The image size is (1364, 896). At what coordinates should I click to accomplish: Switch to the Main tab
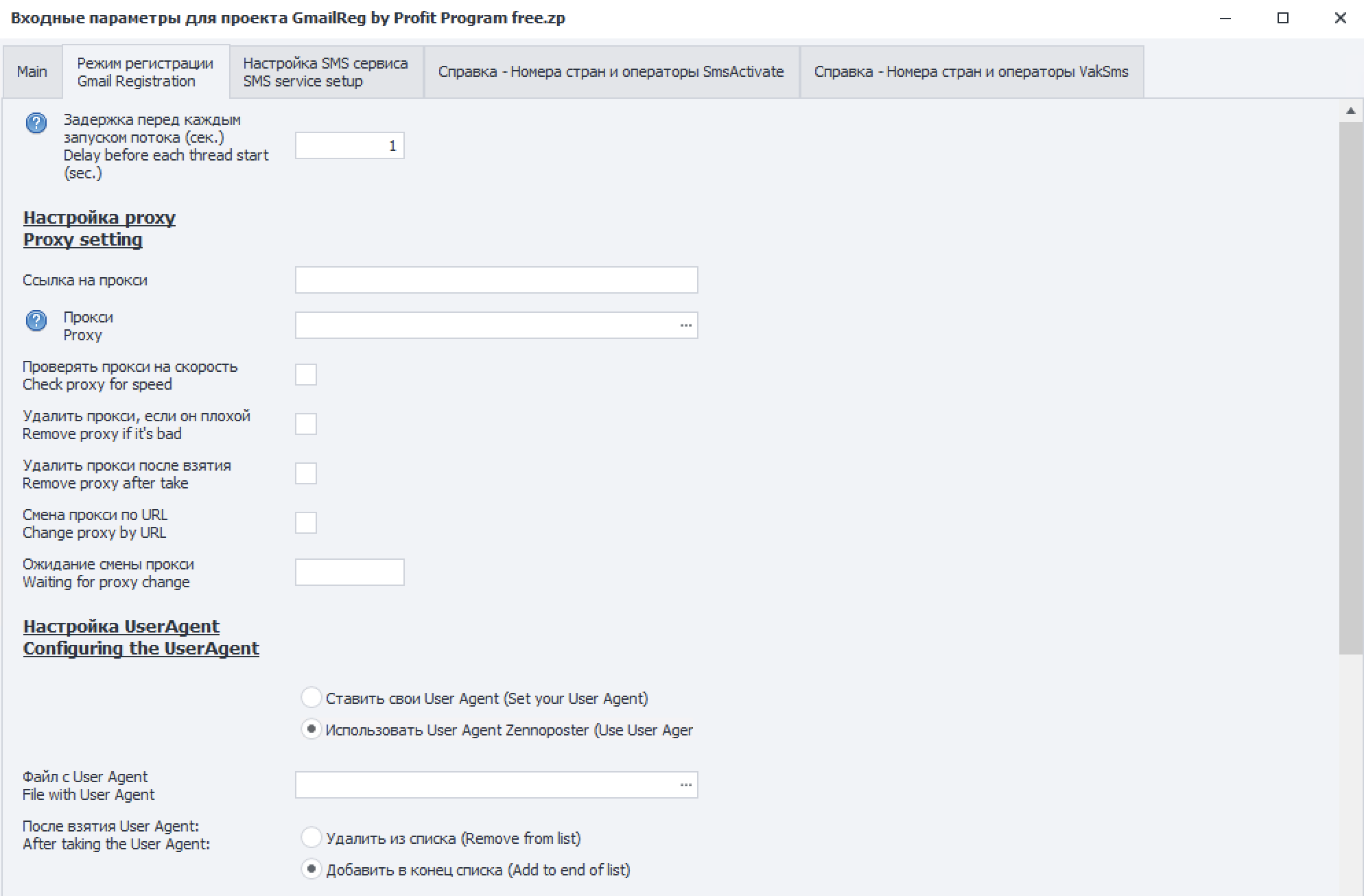(32, 72)
